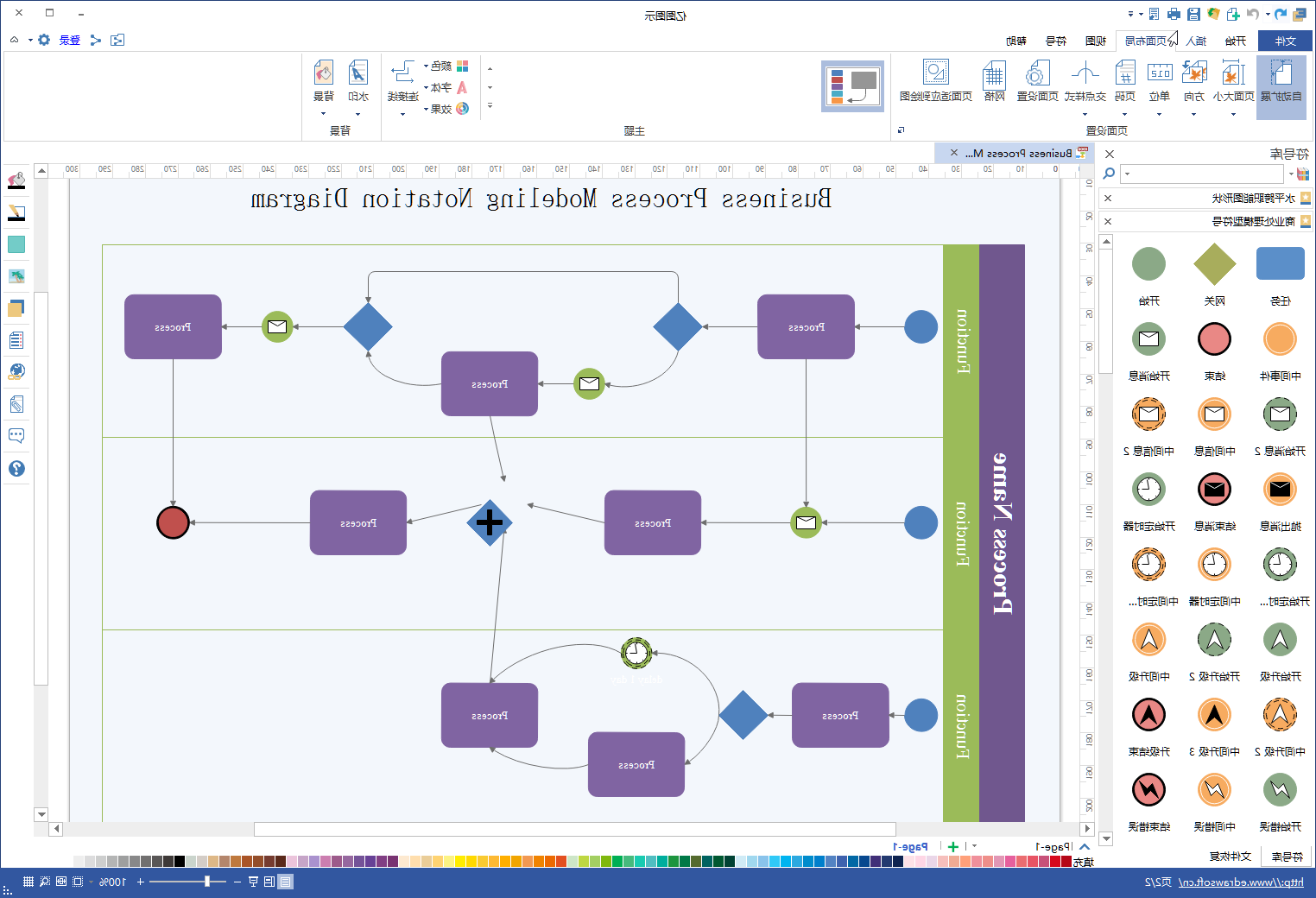Open the line style pencil sidebar panel
Image resolution: width=1316 pixels, height=898 pixels.
pos(16,212)
